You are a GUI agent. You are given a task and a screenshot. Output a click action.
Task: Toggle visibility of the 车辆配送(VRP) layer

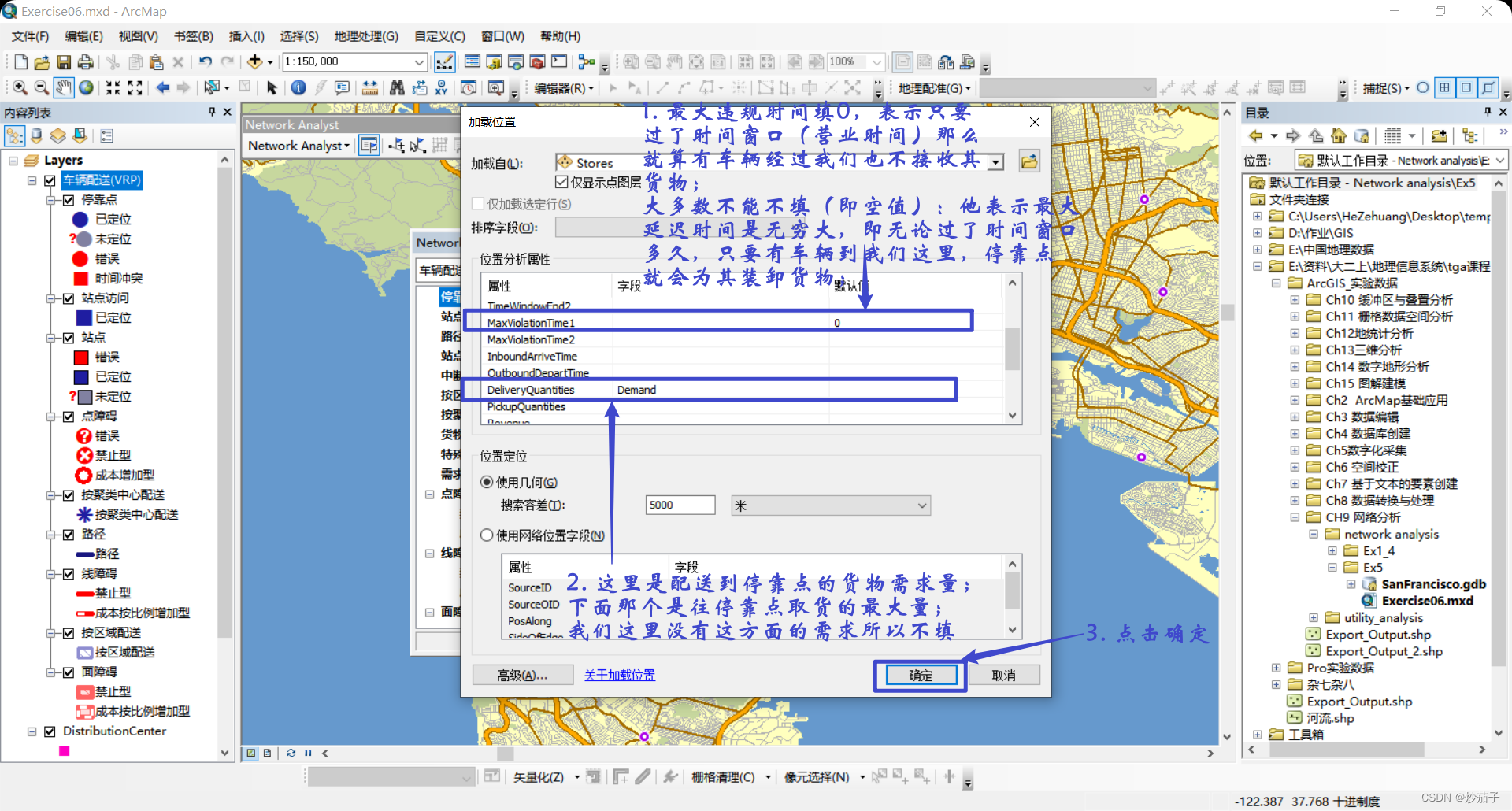coord(49,180)
